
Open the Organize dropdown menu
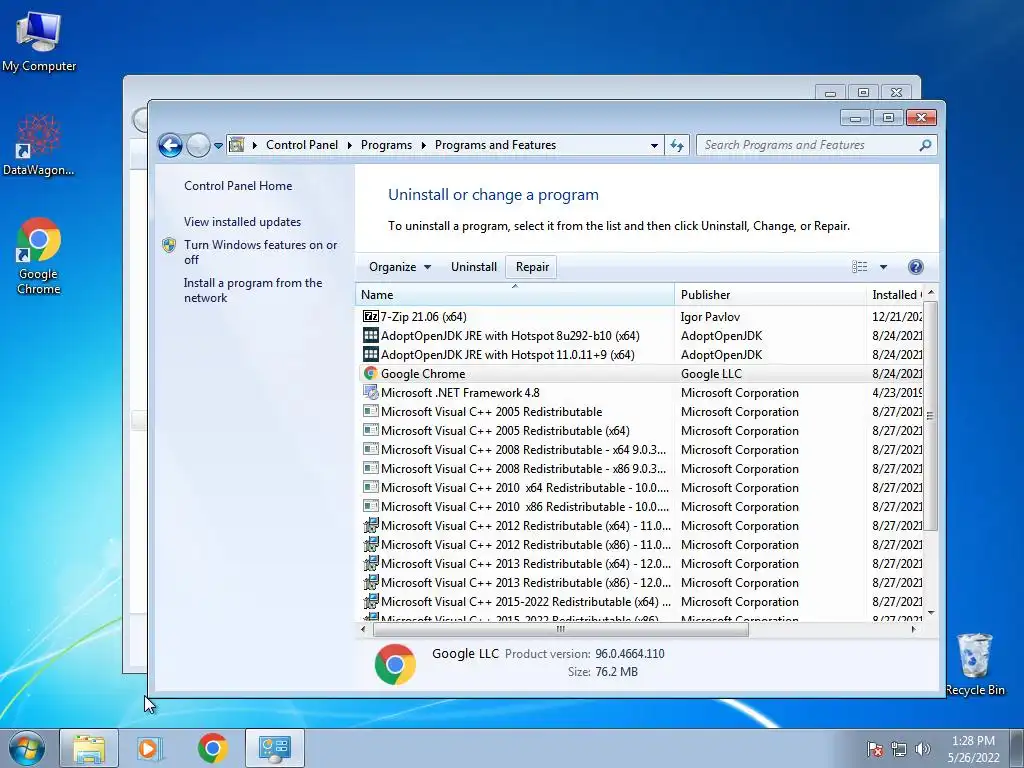tap(400, 266)
